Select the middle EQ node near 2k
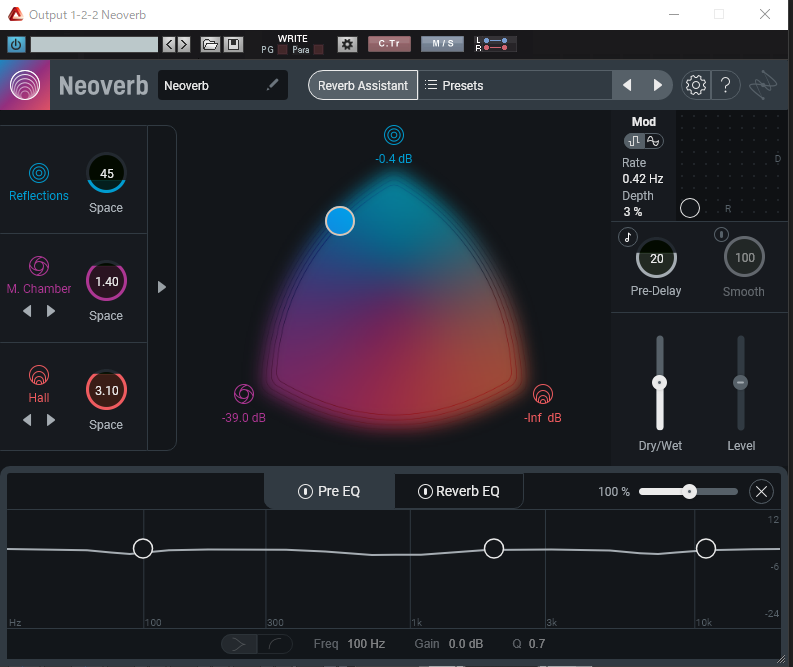793x667 pixels. 494,548
